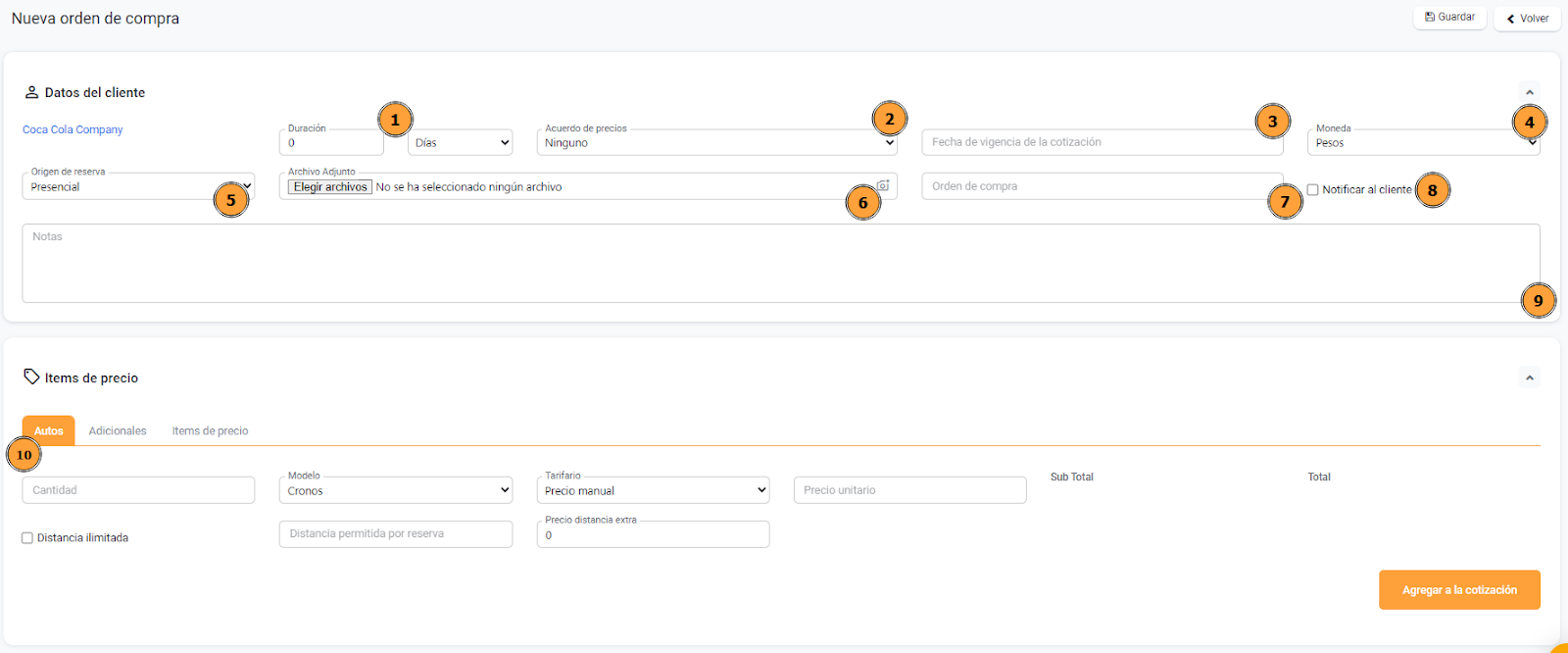Select the Modelo dropdown showing Cronos

396,490
